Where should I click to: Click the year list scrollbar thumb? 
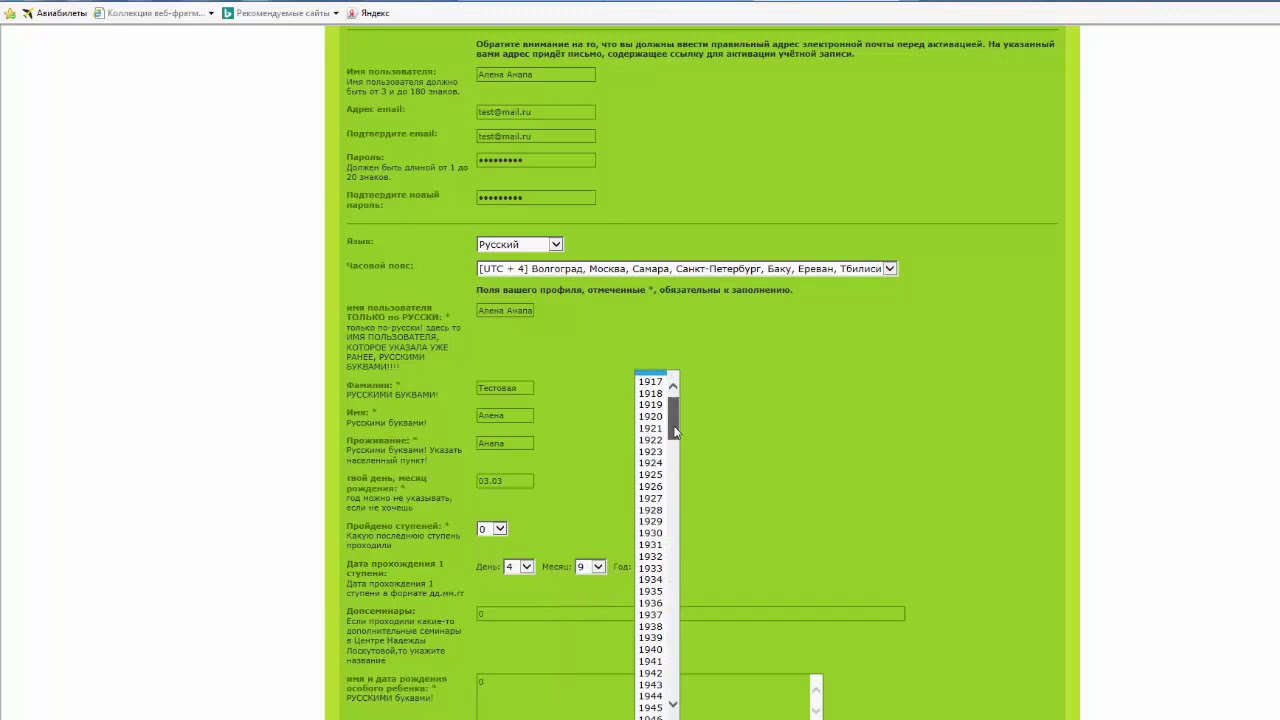673,417
